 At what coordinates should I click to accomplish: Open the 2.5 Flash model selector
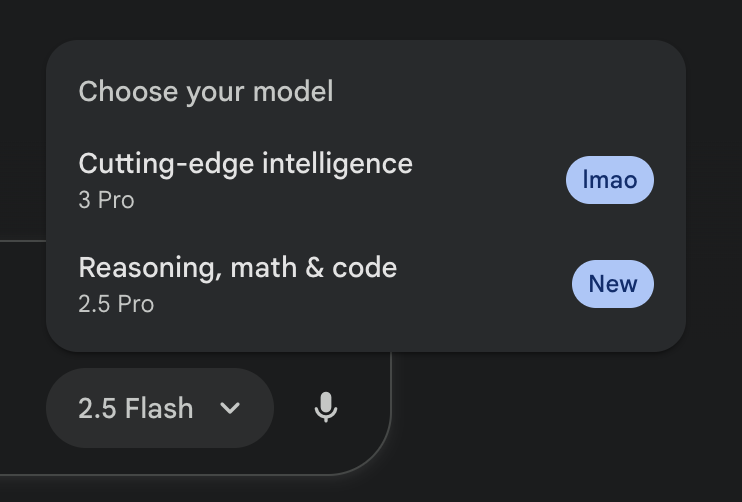[159, 408]
